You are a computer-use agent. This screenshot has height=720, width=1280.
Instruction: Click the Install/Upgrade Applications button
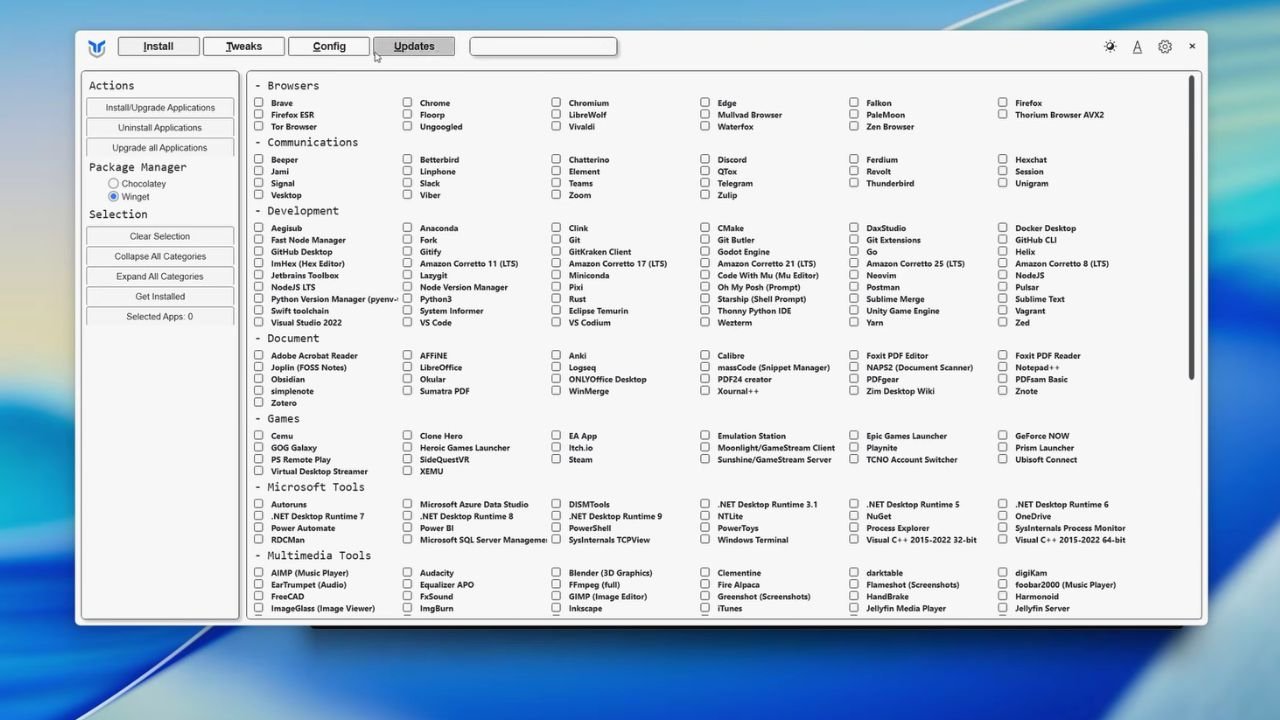[160, 107]
